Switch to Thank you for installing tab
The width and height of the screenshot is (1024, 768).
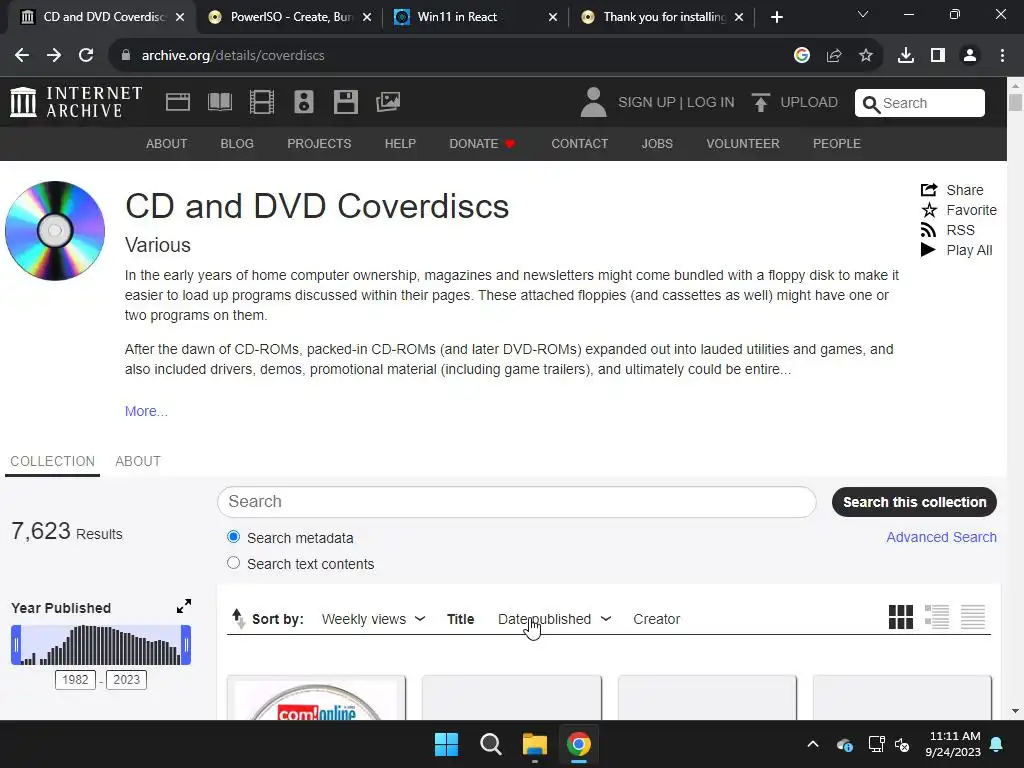tap(662, 17)
